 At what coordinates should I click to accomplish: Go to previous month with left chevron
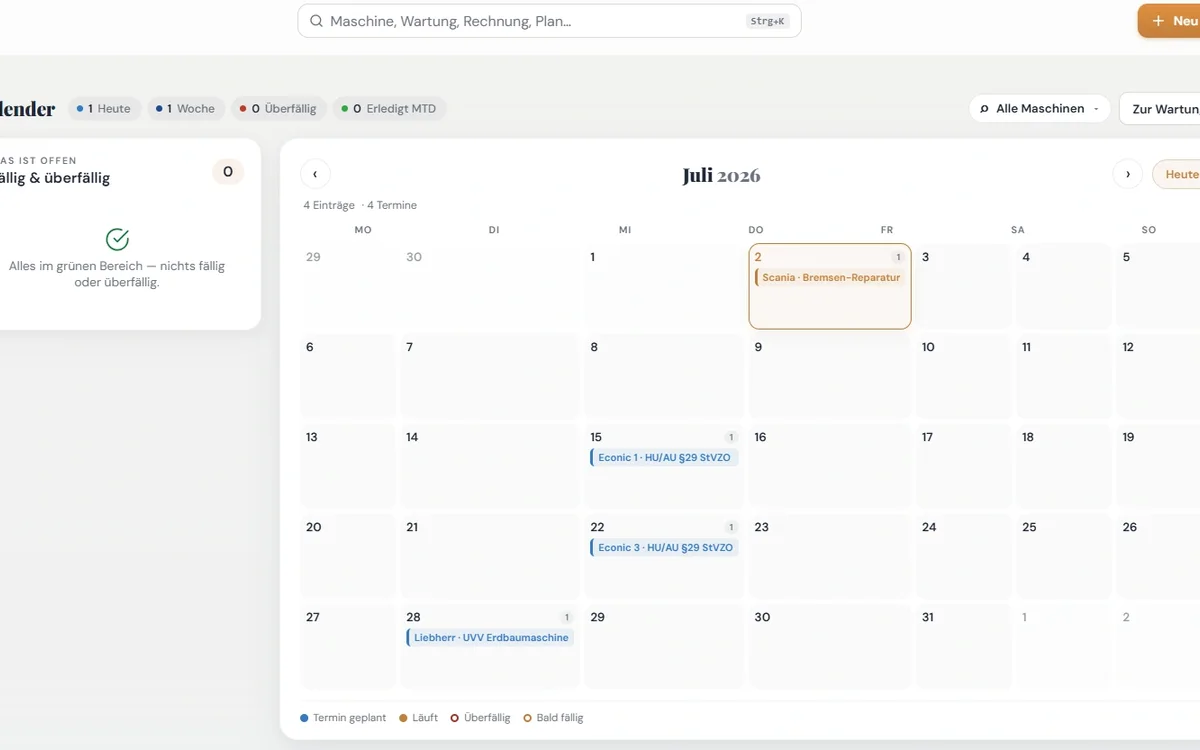pyautogui.click(x=315, y=174)
